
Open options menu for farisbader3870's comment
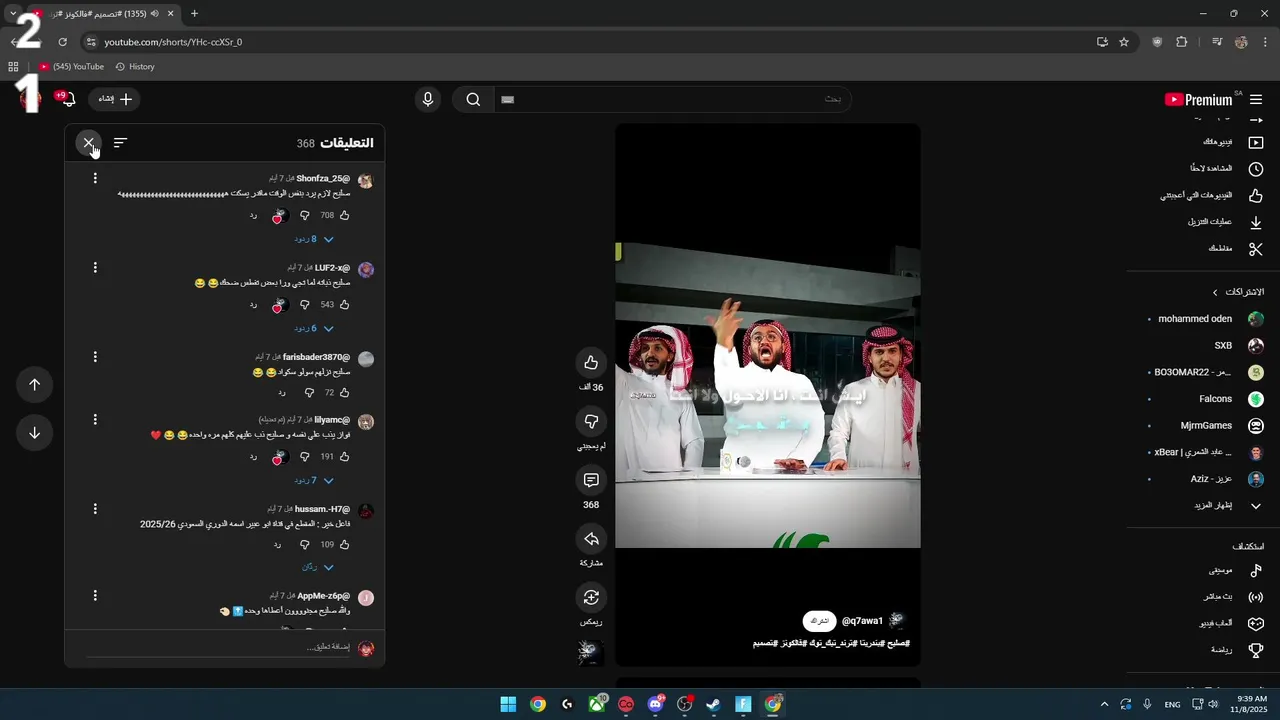click(x=95, y=357)
